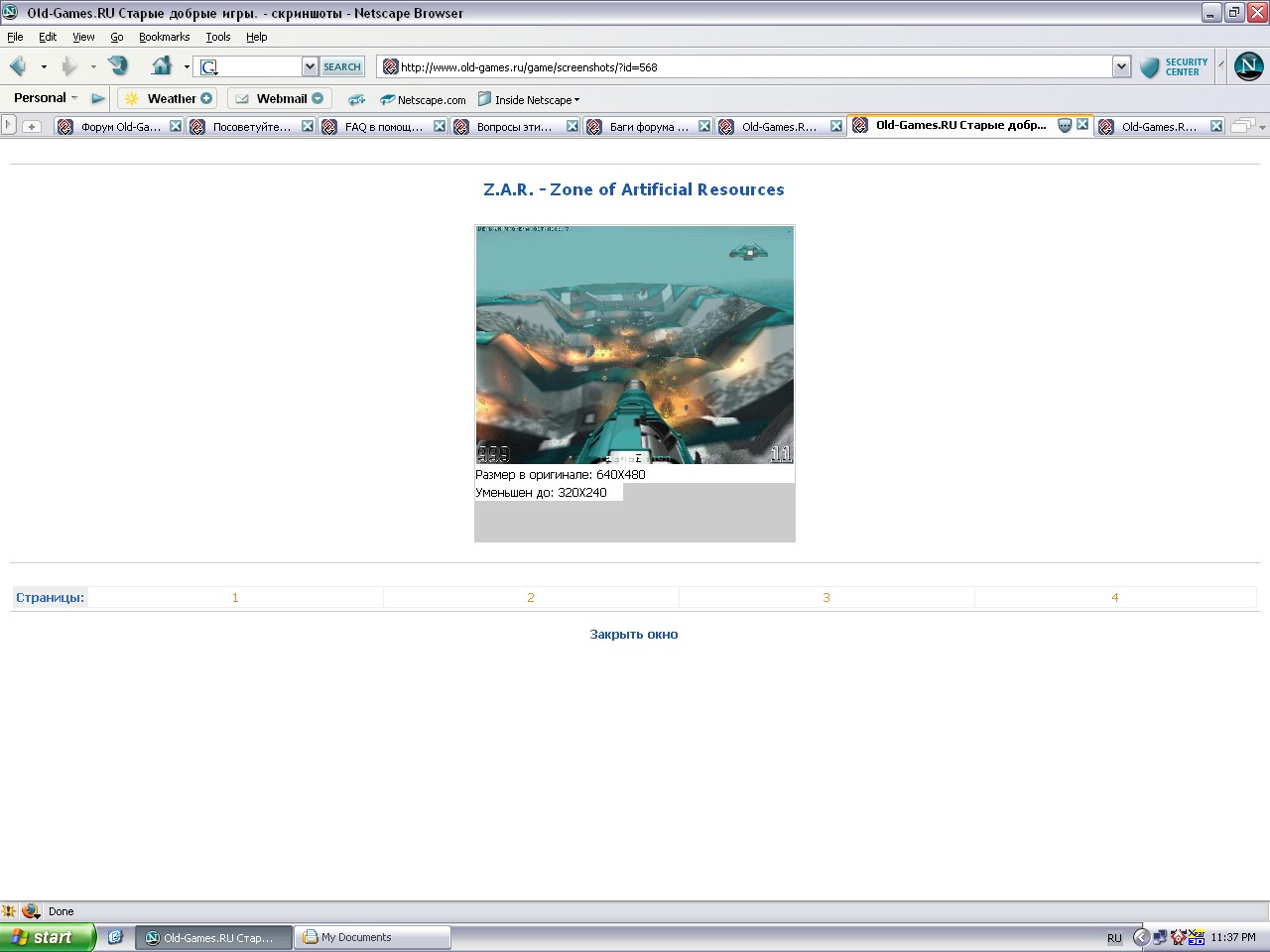Go to screenshots page 2

(x=531, y=597)
